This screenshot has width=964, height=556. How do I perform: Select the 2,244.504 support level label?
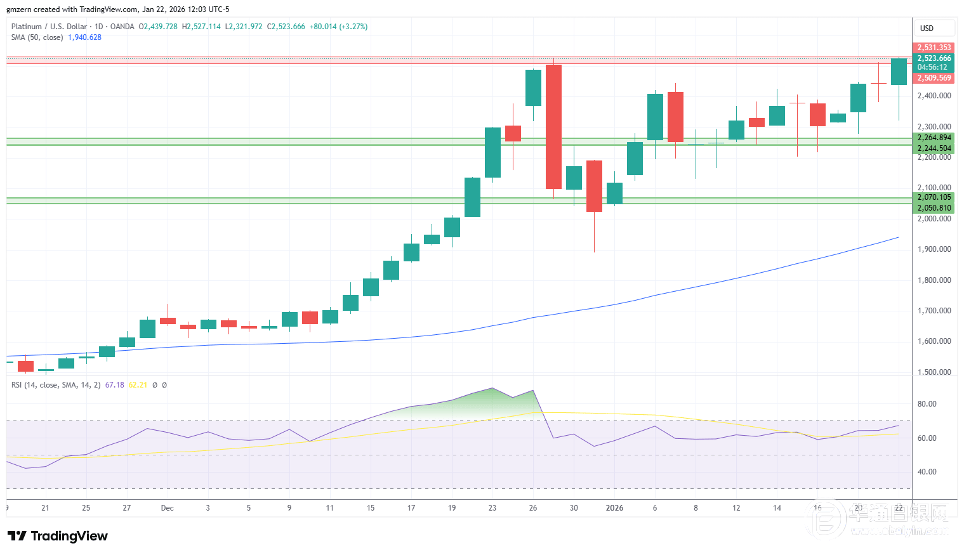click(934, 148)
